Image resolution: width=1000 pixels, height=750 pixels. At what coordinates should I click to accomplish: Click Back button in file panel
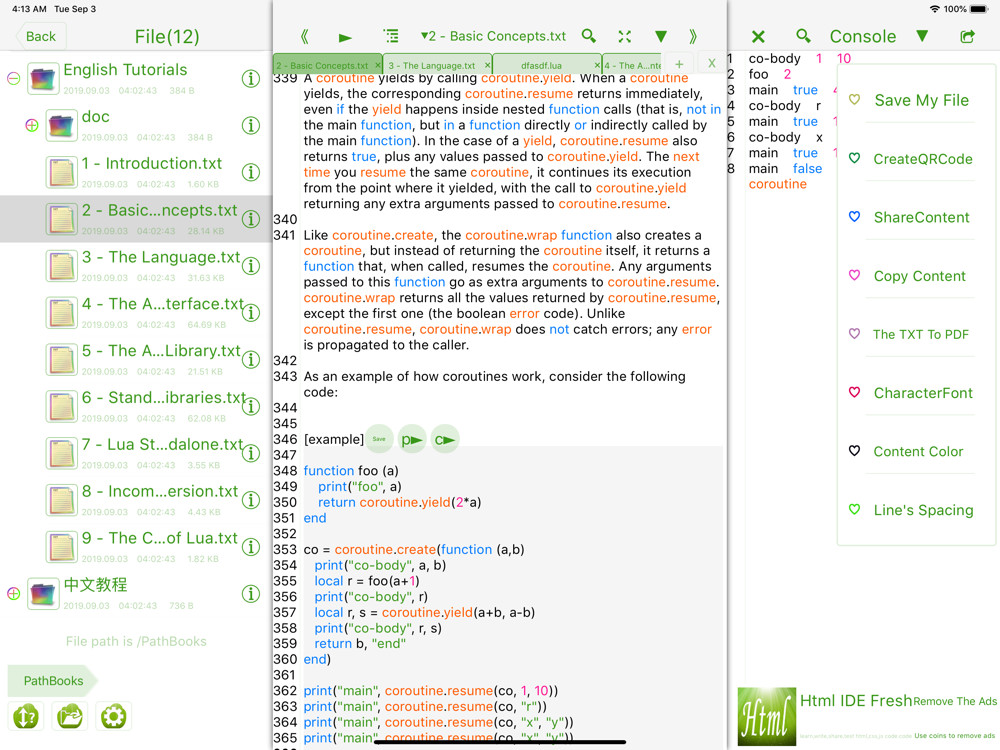[x=40, y=36]
